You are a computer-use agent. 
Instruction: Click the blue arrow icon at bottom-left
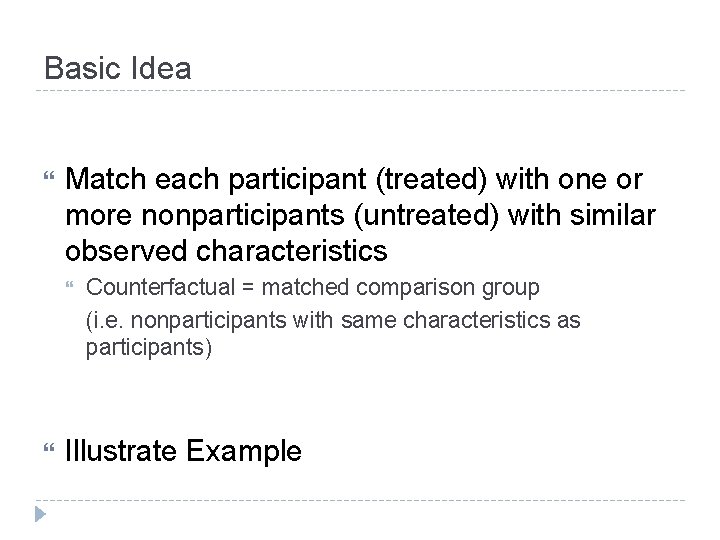click(x=40, y=514)
